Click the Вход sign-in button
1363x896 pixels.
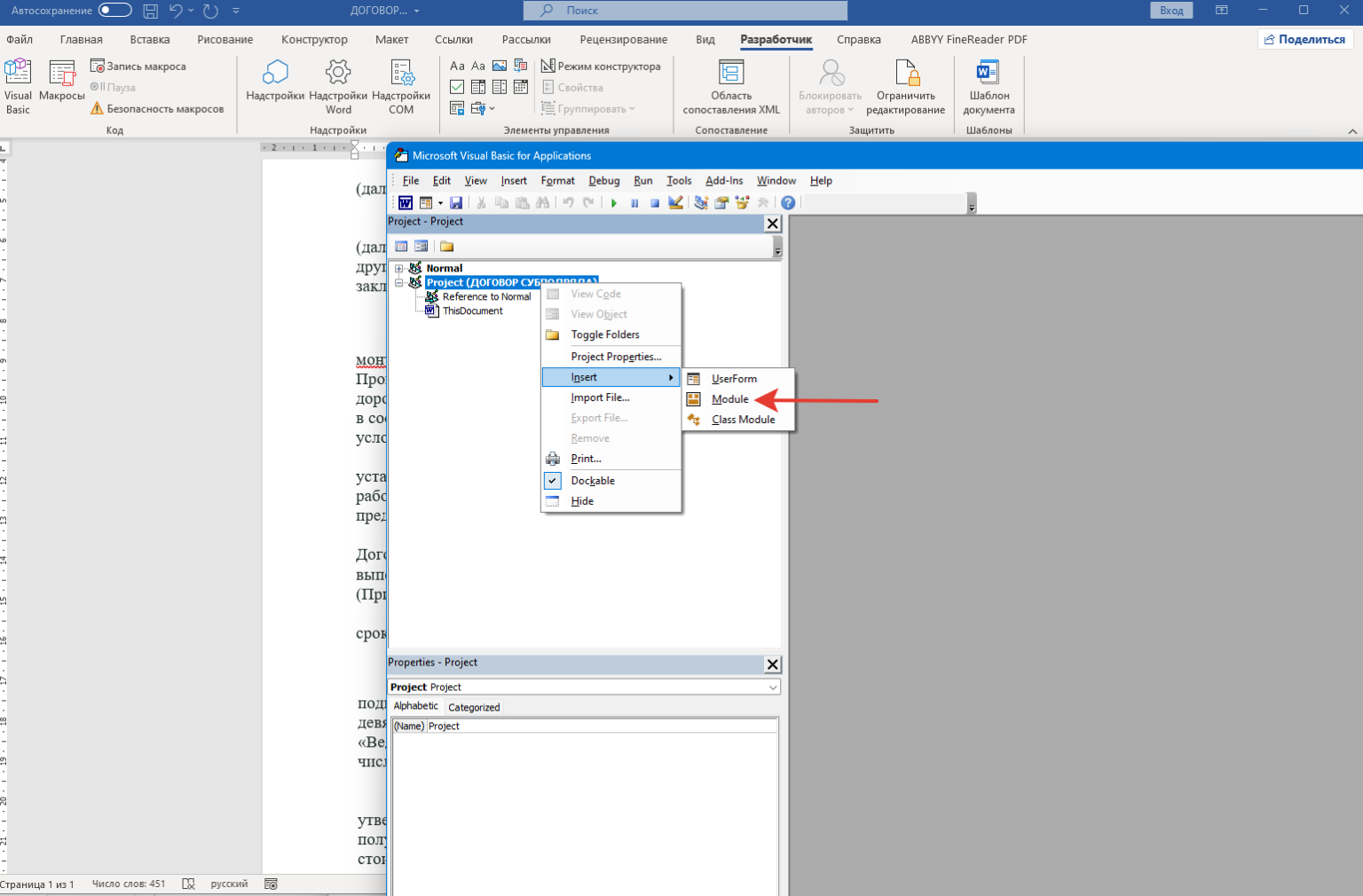tap(1171, 11)
